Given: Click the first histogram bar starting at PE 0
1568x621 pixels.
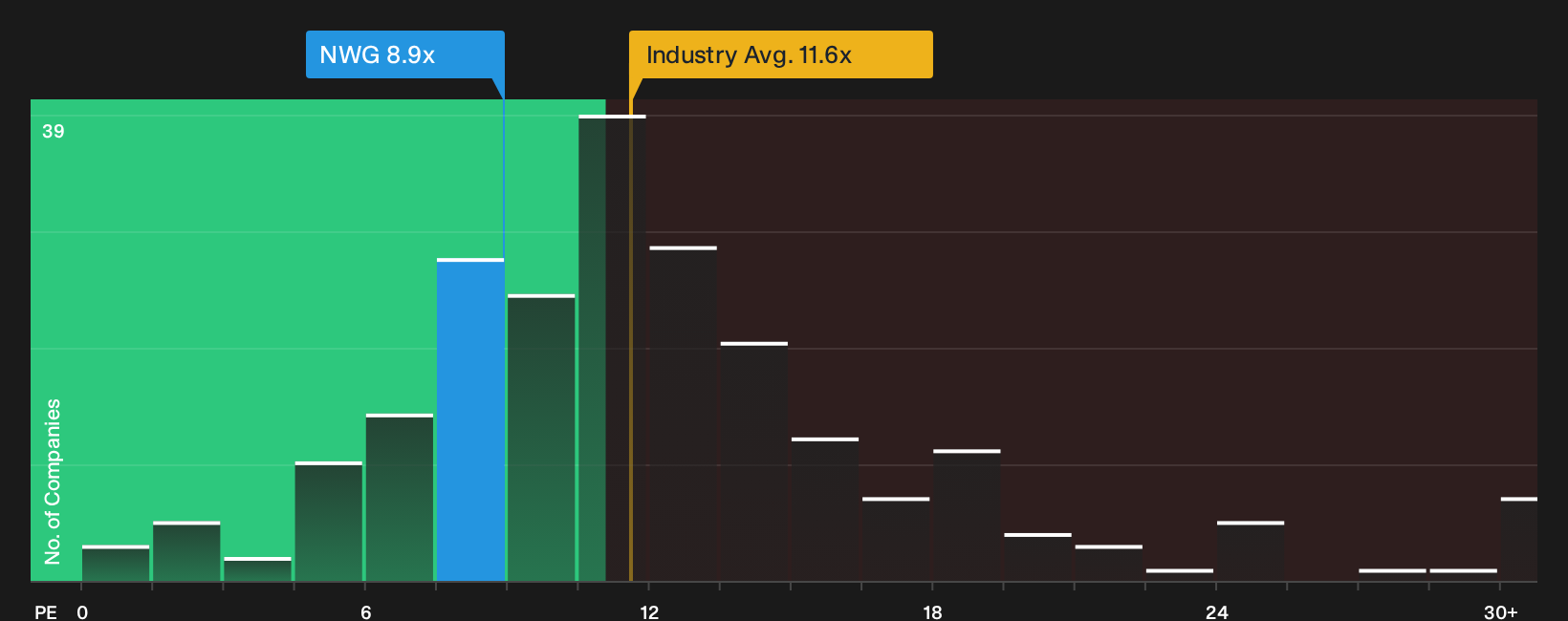Looking at the screenshot, I should pos(116,563).
